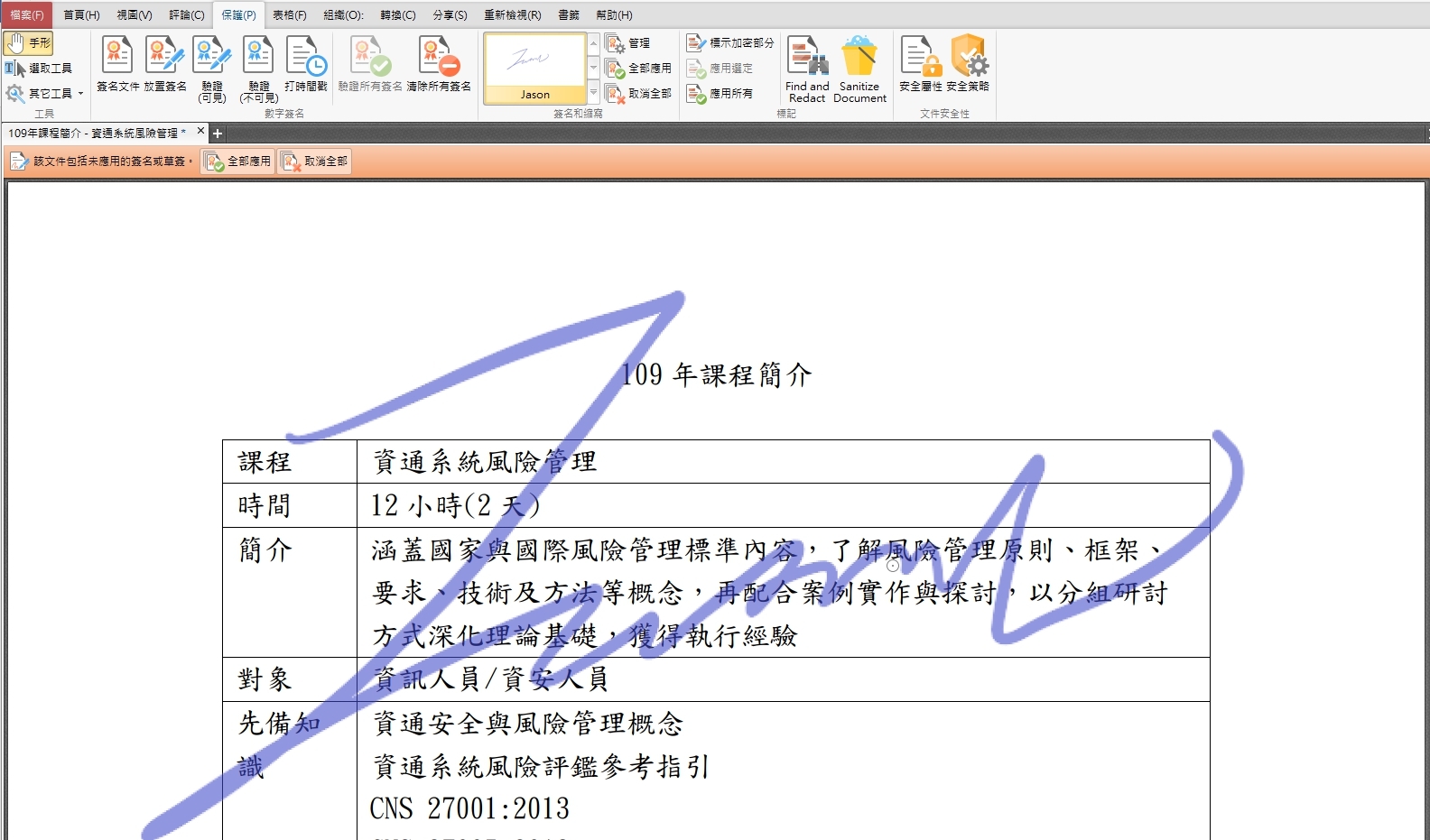1430x840 pixels.
Task: Open the Find and Redact tool
Action: [x=807, y=69]
